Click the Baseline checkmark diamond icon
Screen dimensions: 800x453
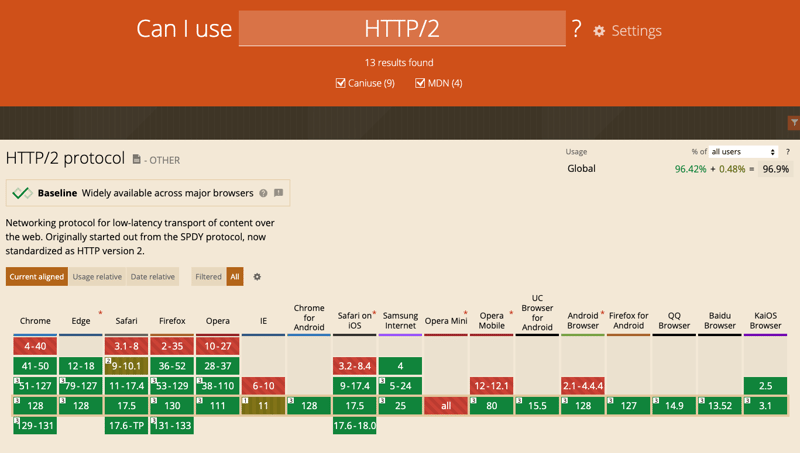[x=22, y=193]
